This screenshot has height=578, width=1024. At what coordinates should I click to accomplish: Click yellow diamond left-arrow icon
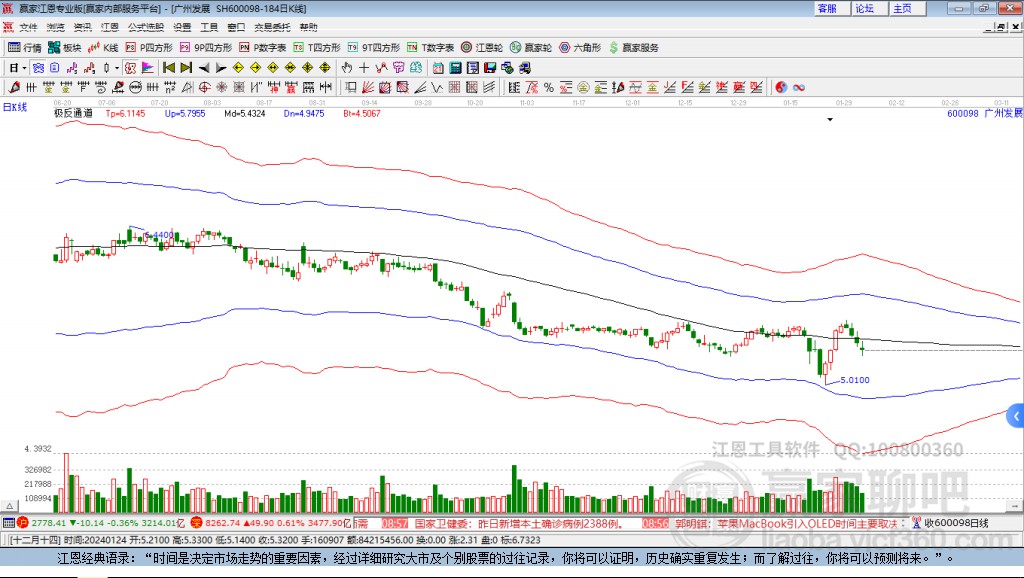coord(238,68)
